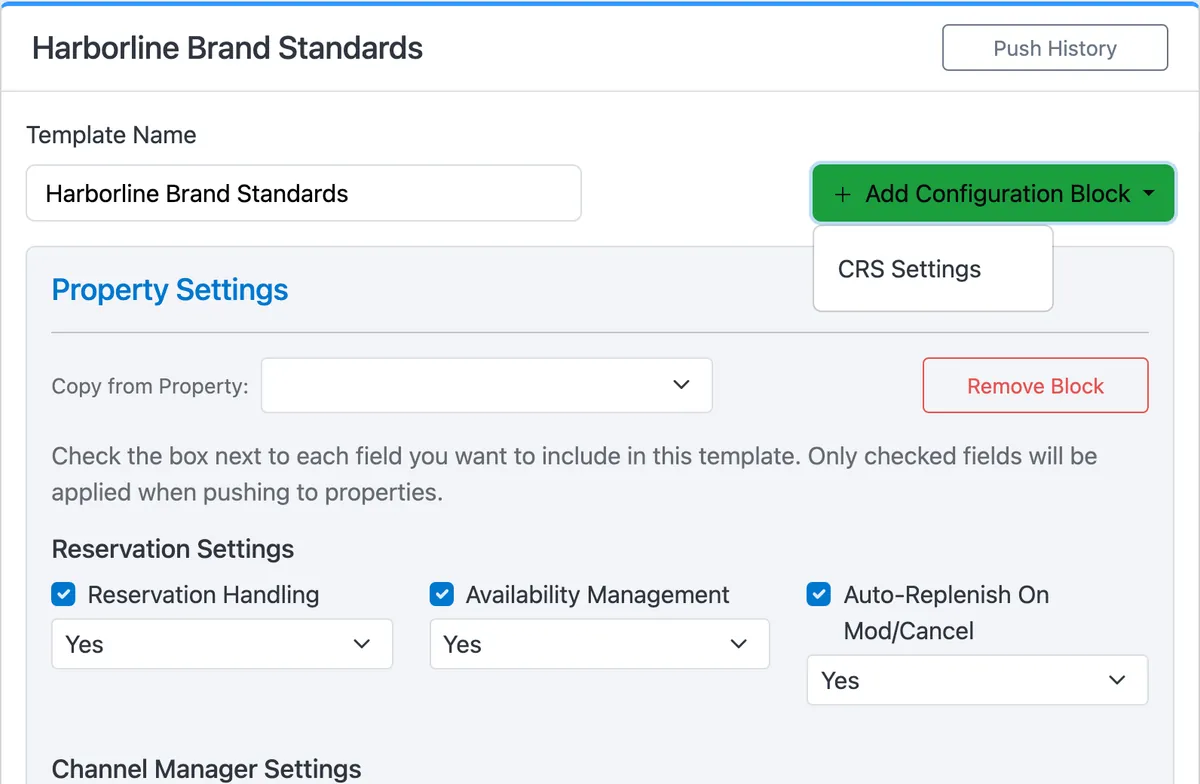Open the Availability Management value dropdown

pos(600,644)
